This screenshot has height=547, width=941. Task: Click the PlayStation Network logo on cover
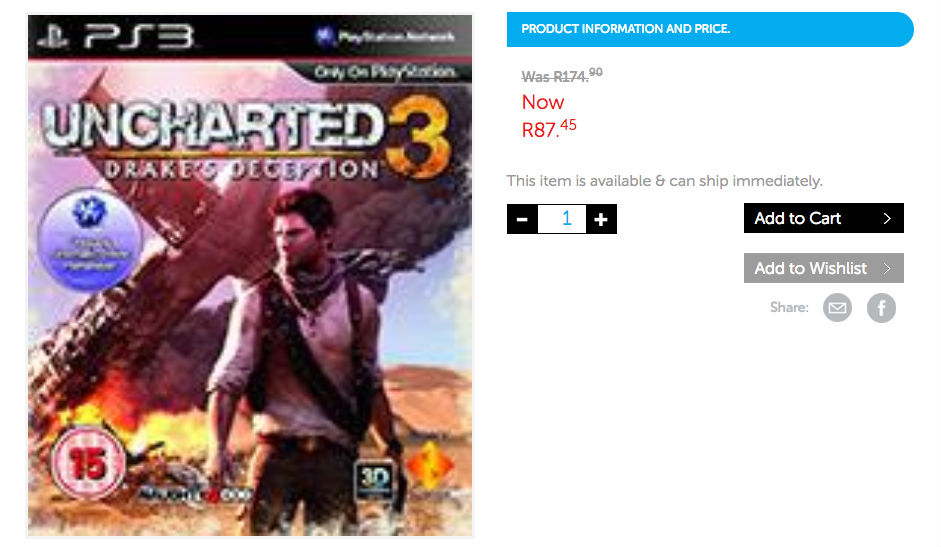click(x=385, y=37)
